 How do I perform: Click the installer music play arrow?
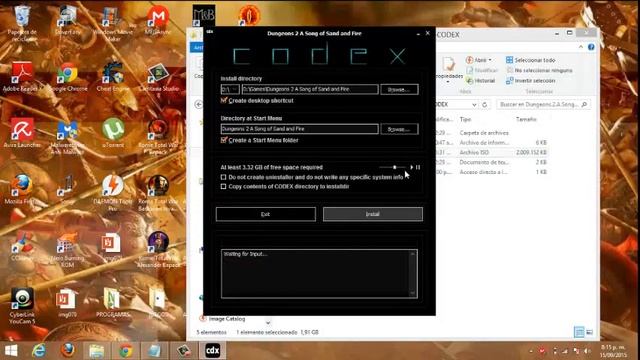[x=411, y=167]
